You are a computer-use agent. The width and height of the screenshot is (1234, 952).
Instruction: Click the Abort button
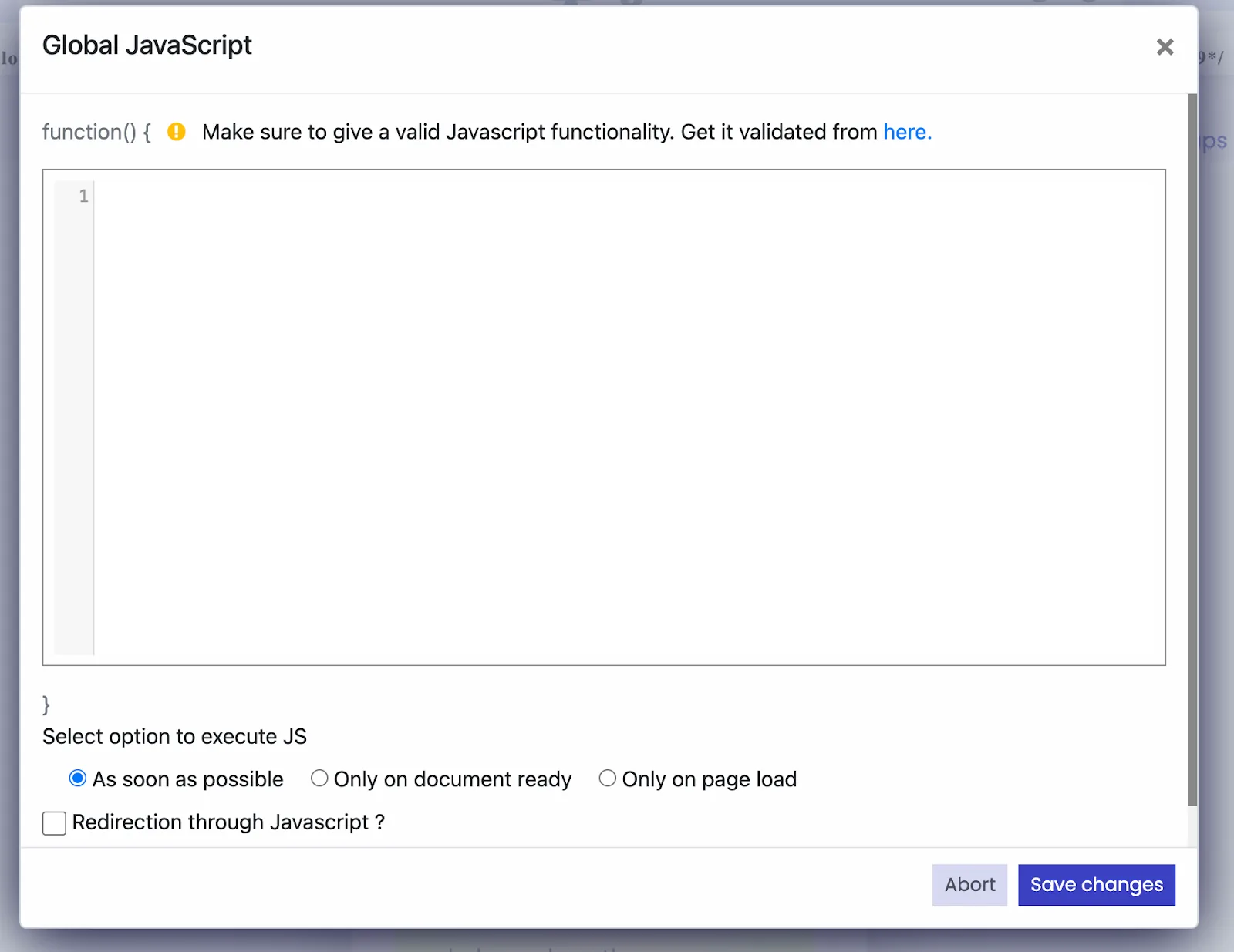969,884
